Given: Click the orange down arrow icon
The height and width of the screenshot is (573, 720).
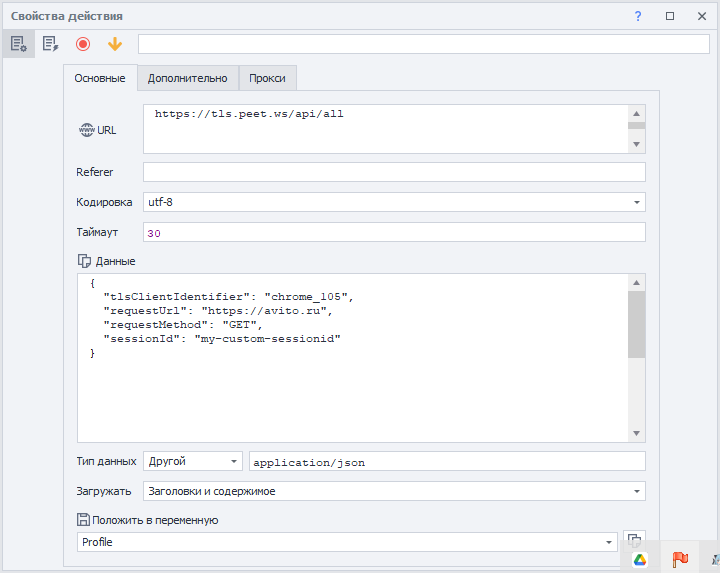Looking at the screenshot, I should [115, 44].
